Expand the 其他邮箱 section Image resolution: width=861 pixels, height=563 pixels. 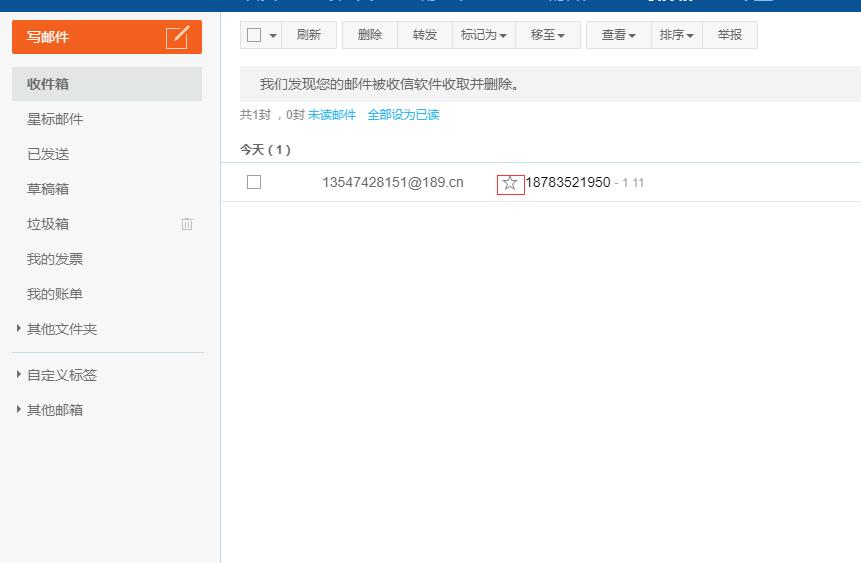[x=19, y=410]
